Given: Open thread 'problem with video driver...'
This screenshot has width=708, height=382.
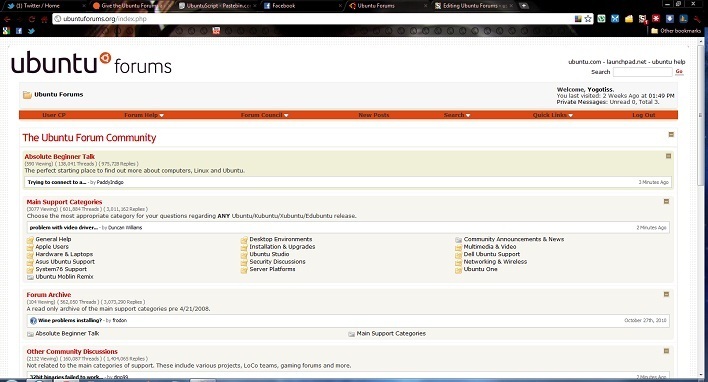Looking at the screenshot, I should pos(64,228).
